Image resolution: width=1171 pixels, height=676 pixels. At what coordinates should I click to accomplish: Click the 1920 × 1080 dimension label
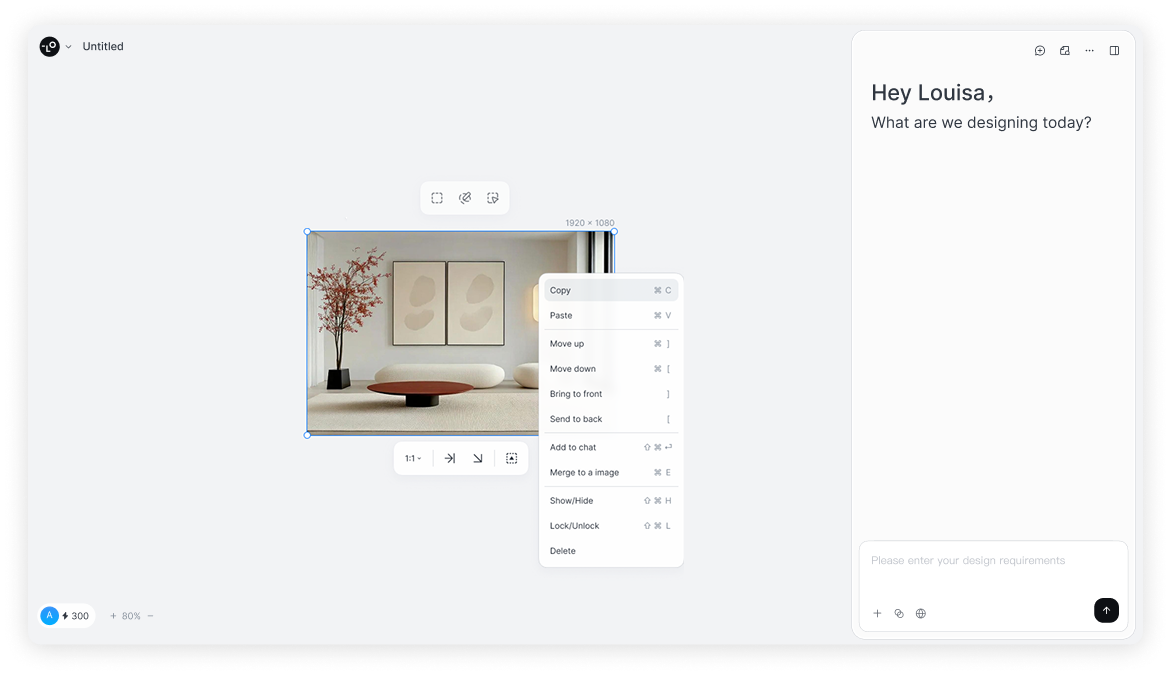click(x=590, y=223)
